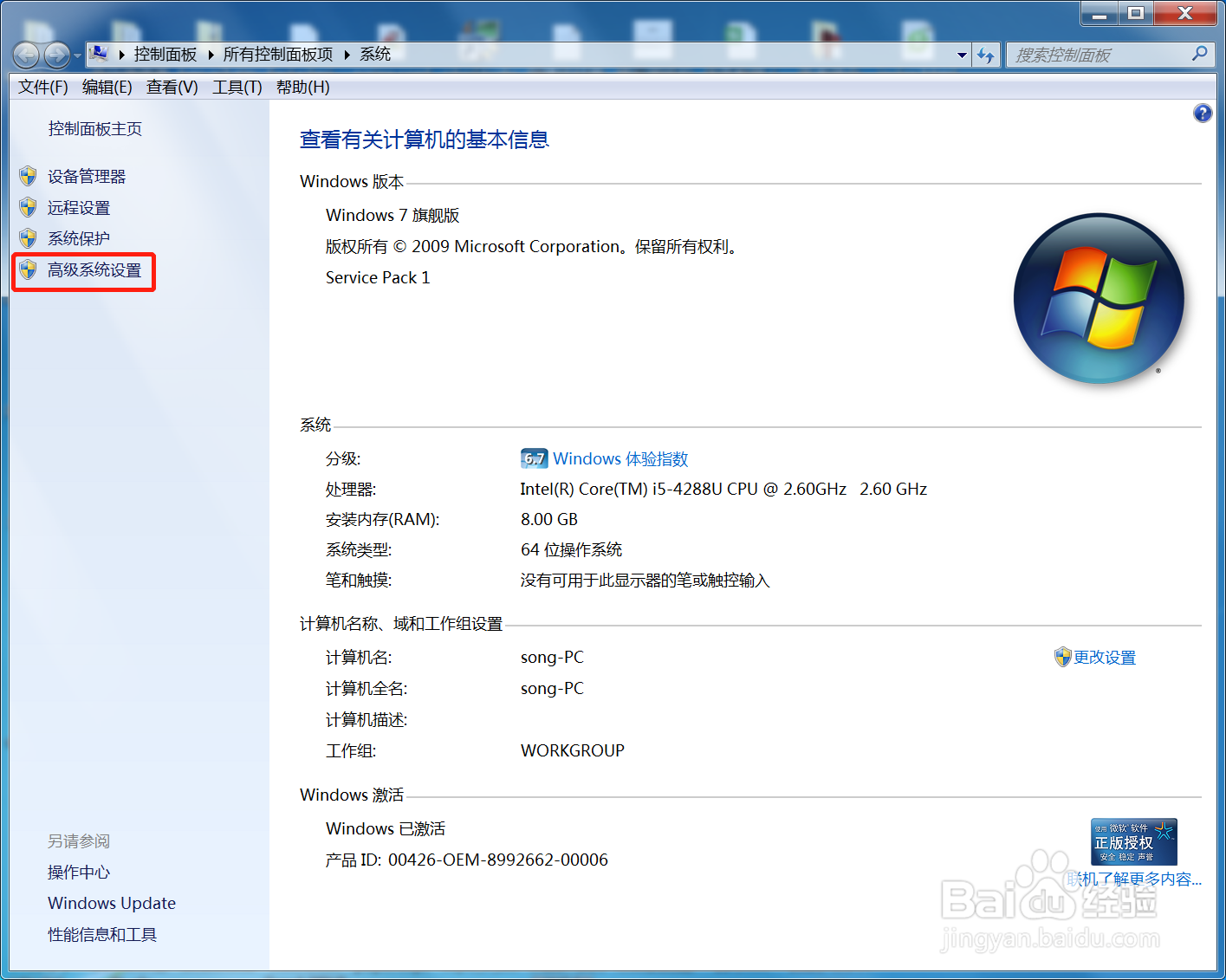Go to 控制面板主页
Image resolution: width=1226 pixels, height=980 pixels.
point(95,129)
